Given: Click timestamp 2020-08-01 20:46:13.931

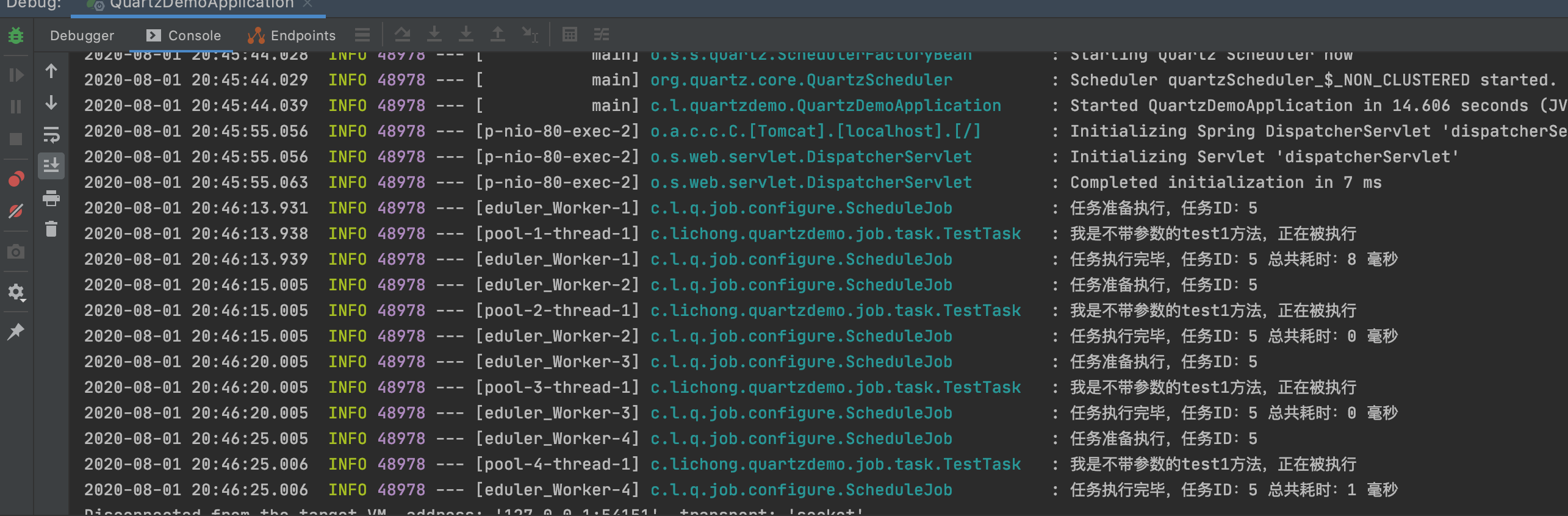Looking at the screenshot, I should click(x=196, y=208).
